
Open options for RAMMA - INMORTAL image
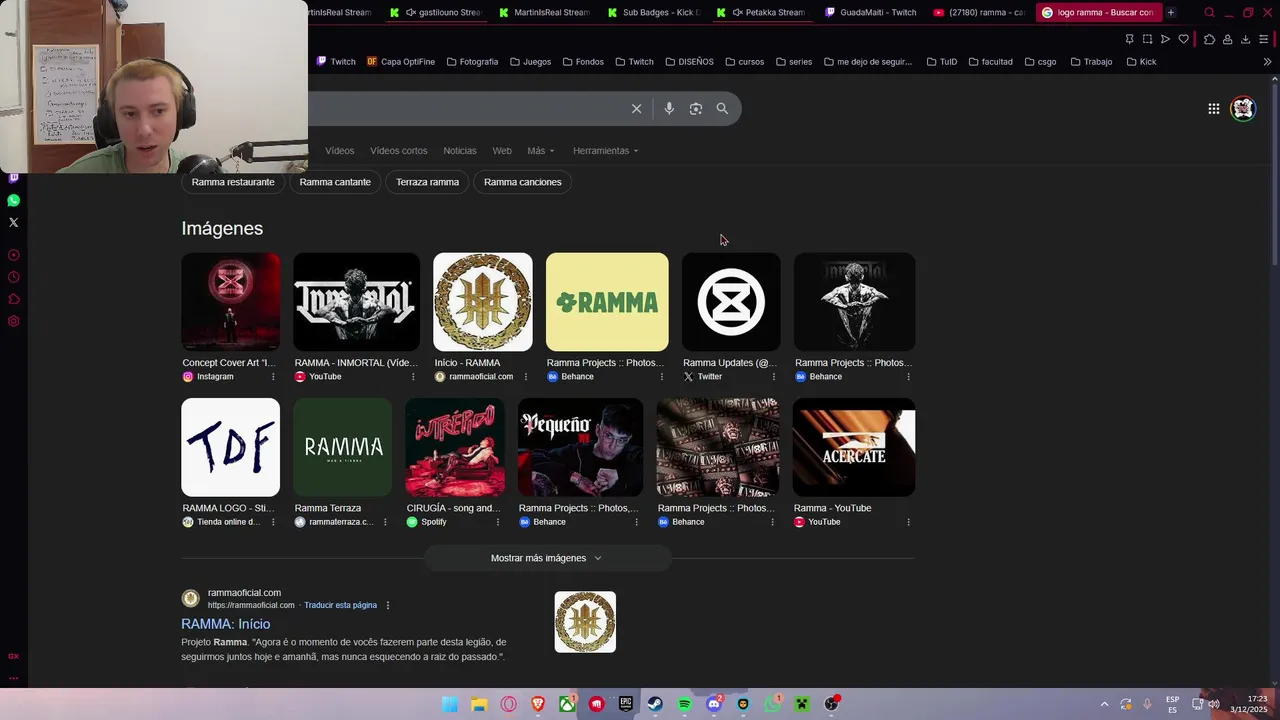pos(413,377)
